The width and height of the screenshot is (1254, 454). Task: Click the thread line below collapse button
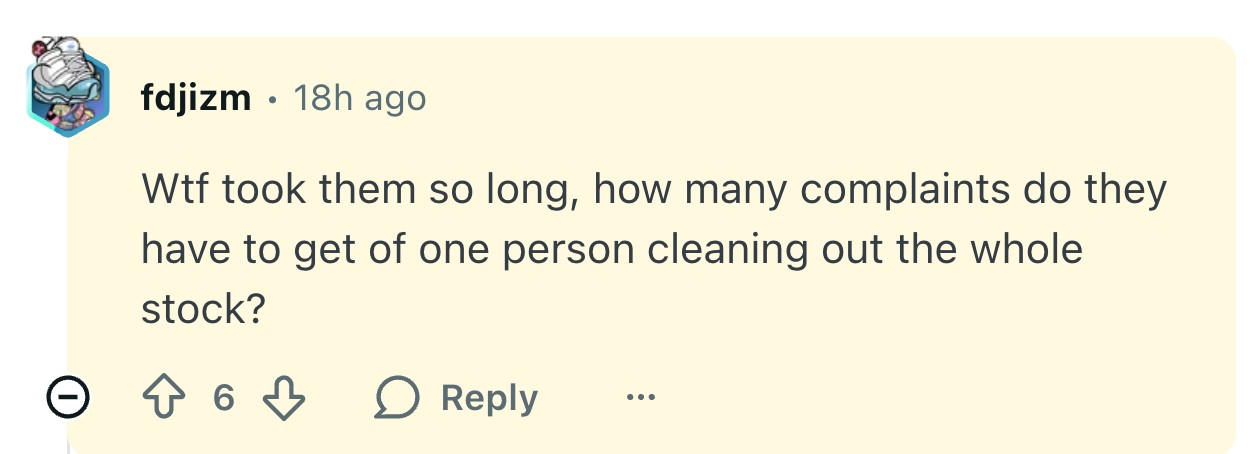tap(68, 438)
